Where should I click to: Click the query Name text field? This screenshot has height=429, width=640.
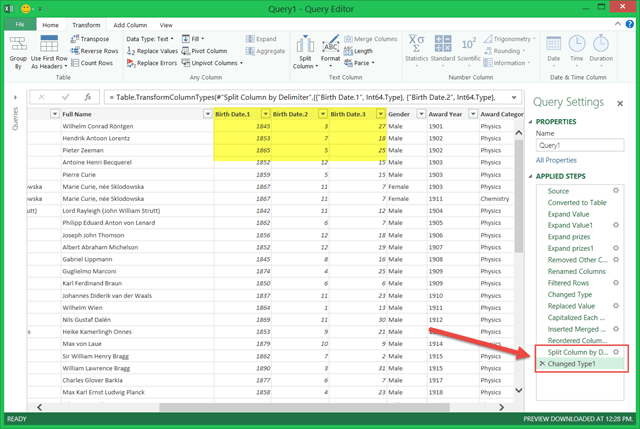580,145
